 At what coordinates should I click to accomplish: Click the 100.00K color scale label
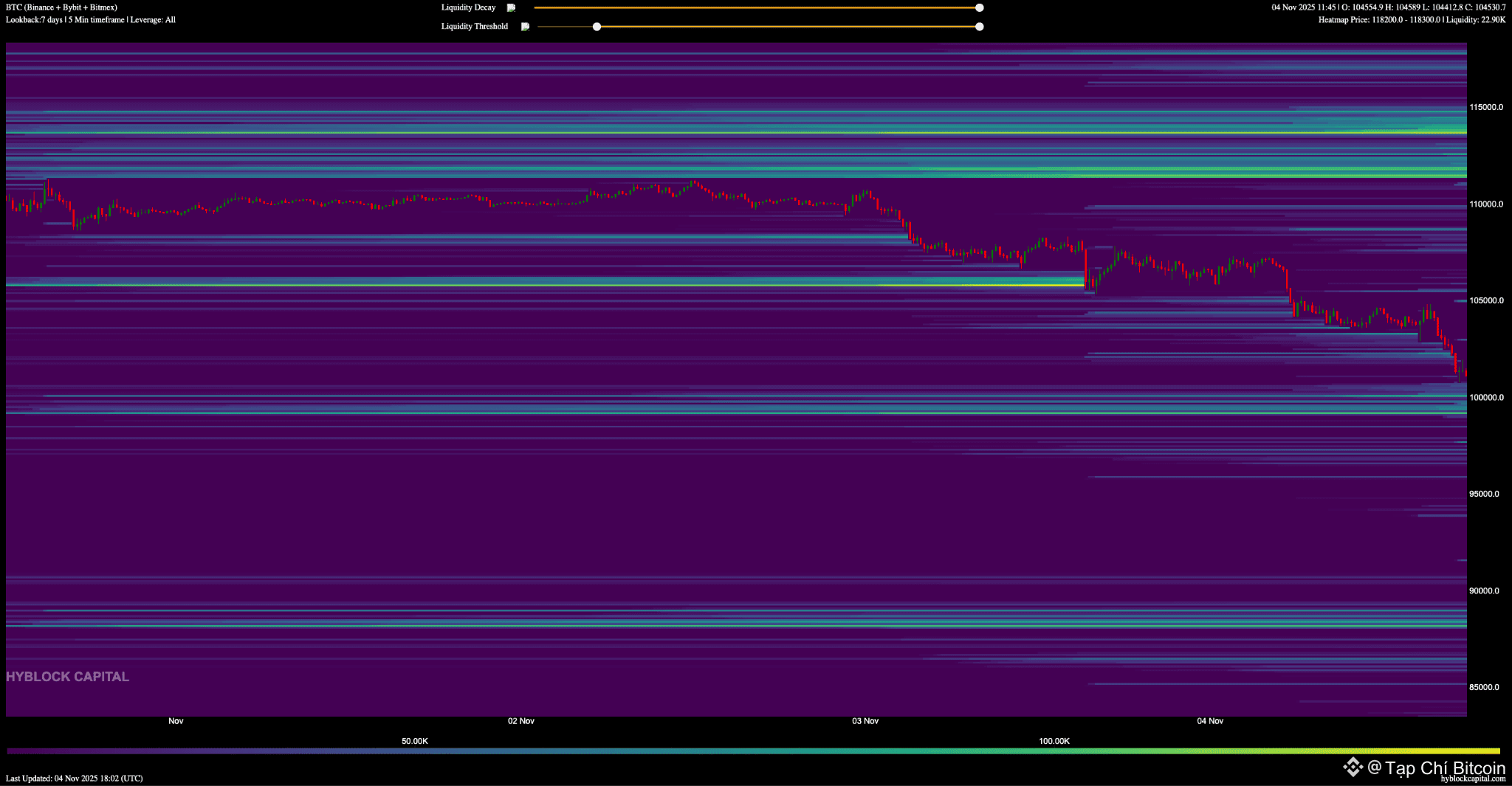coord(1054,741)
